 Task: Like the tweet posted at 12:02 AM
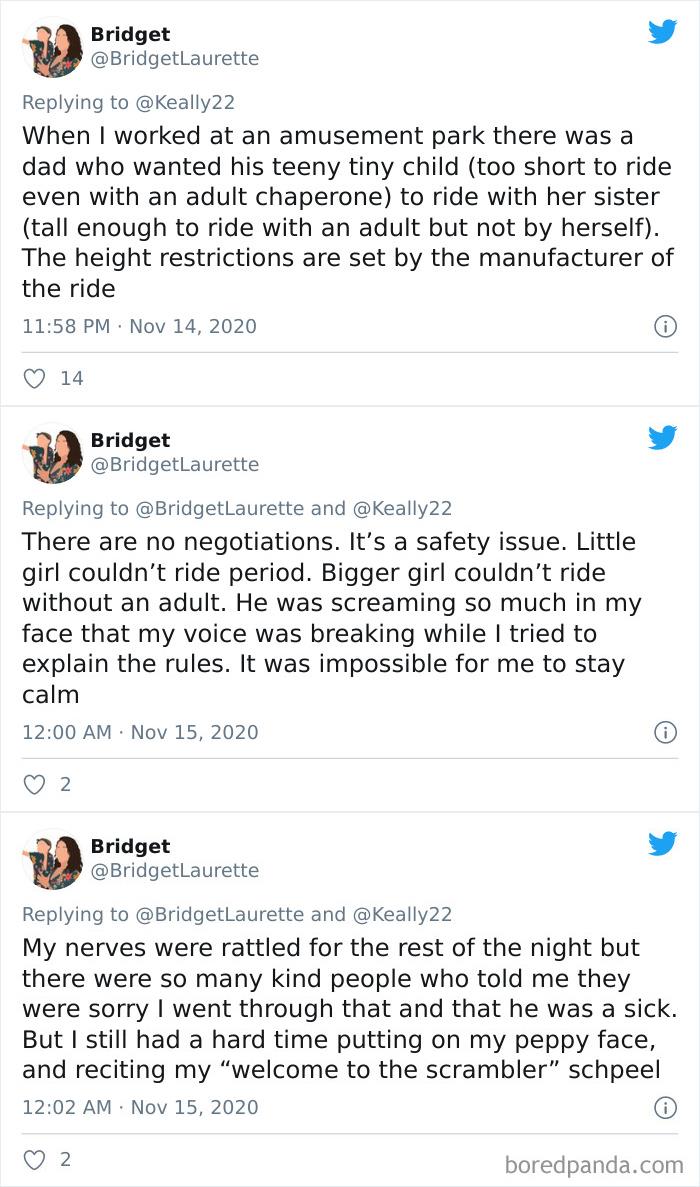pos(33,1160)
